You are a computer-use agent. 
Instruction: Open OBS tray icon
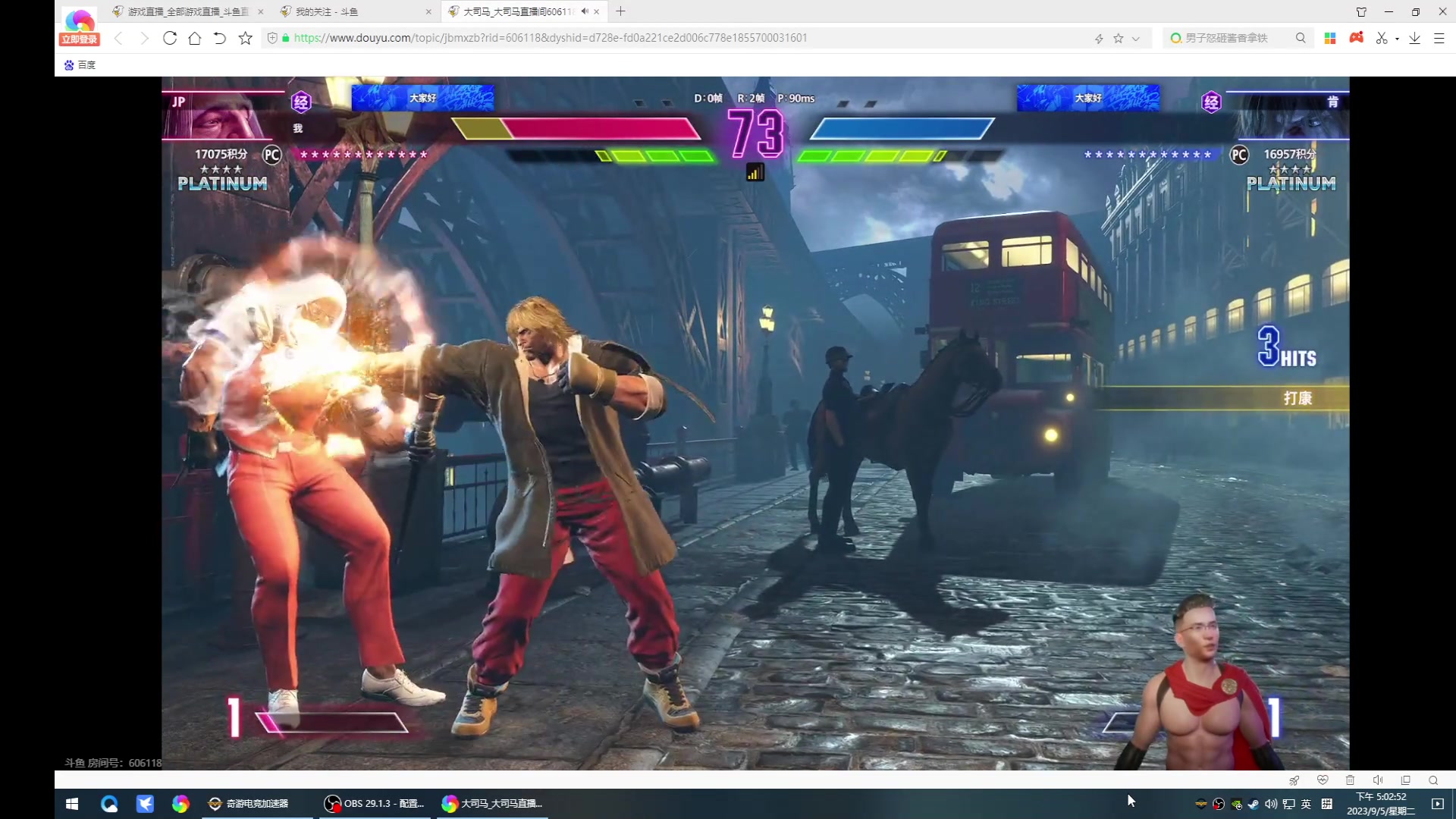click(1219, 804)
